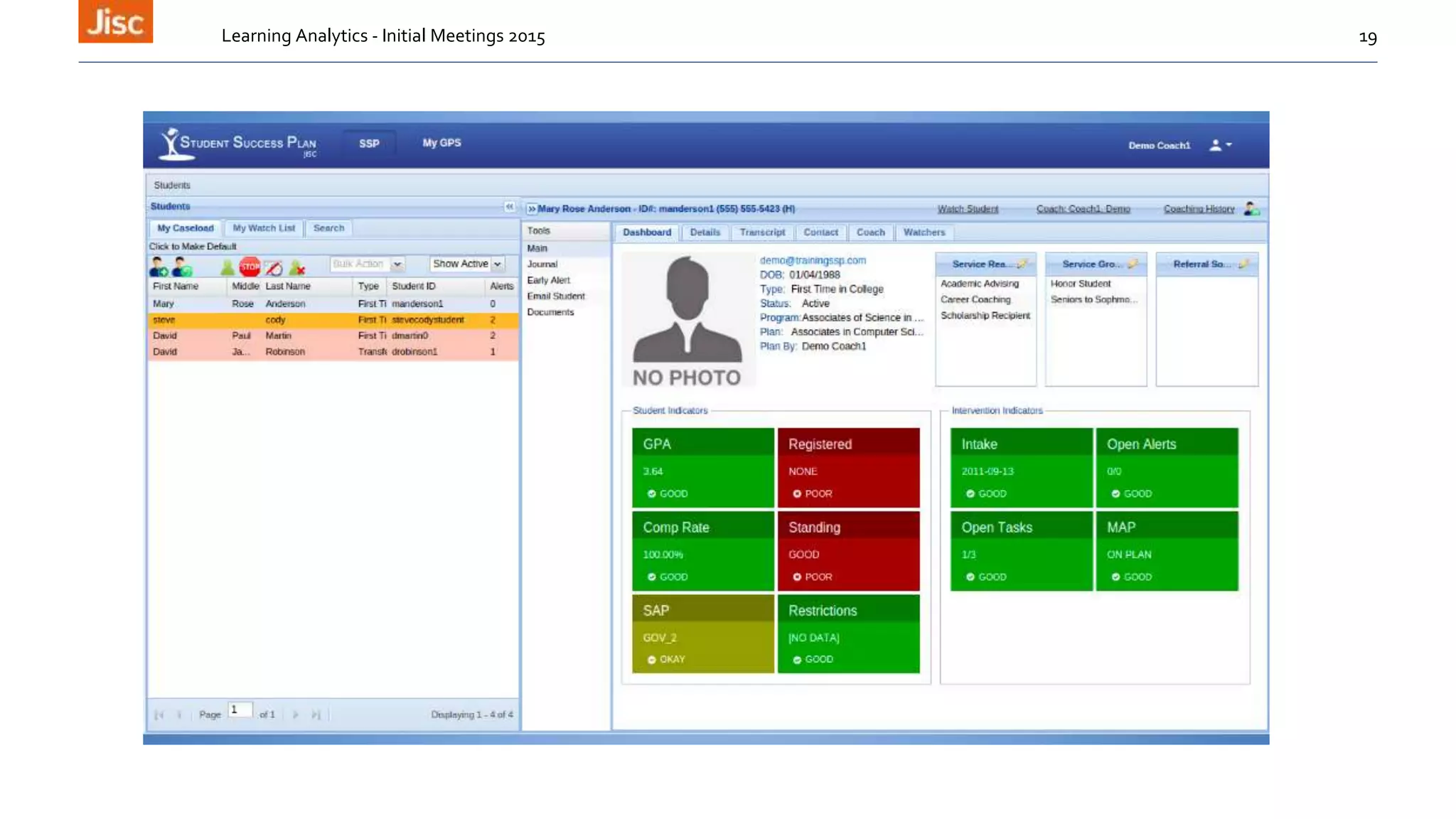The height and width of the screenshot is (819, 1456).
Task: Select the steve cody student row
Action: point(333,320)
